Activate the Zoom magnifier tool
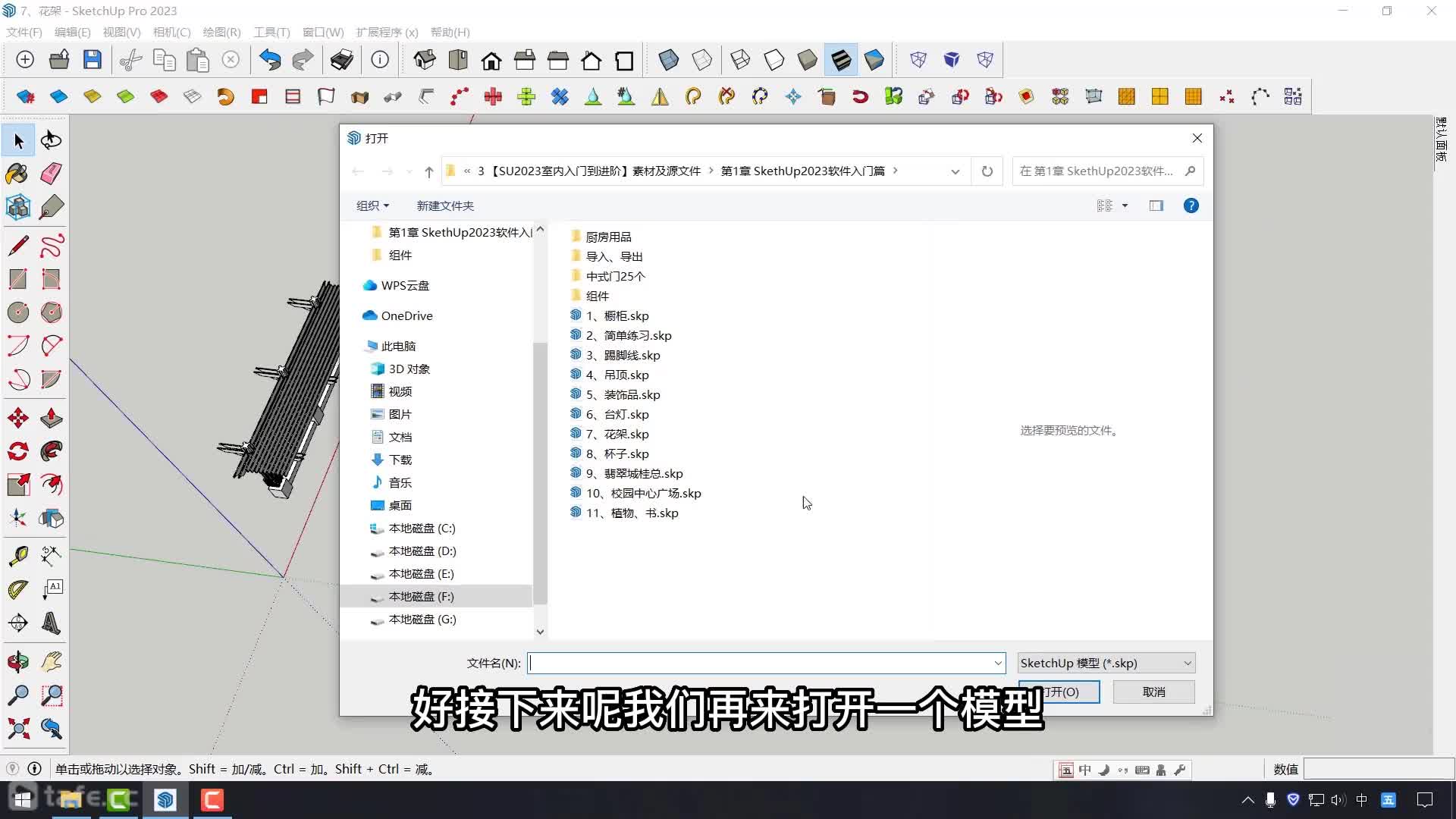This screenshot has width=1456, height=819. click(18, 695)
